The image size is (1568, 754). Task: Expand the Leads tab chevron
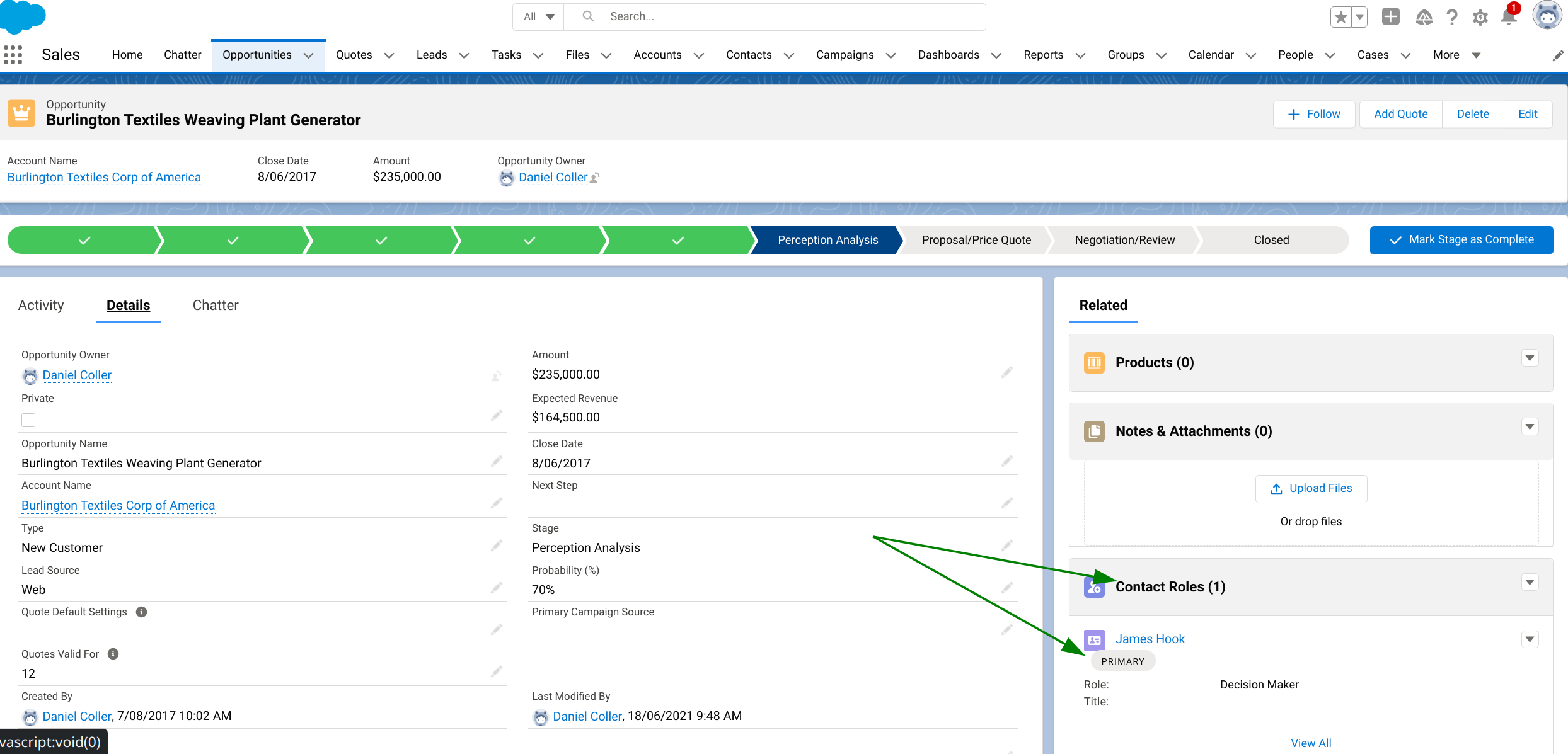(464, 55)
